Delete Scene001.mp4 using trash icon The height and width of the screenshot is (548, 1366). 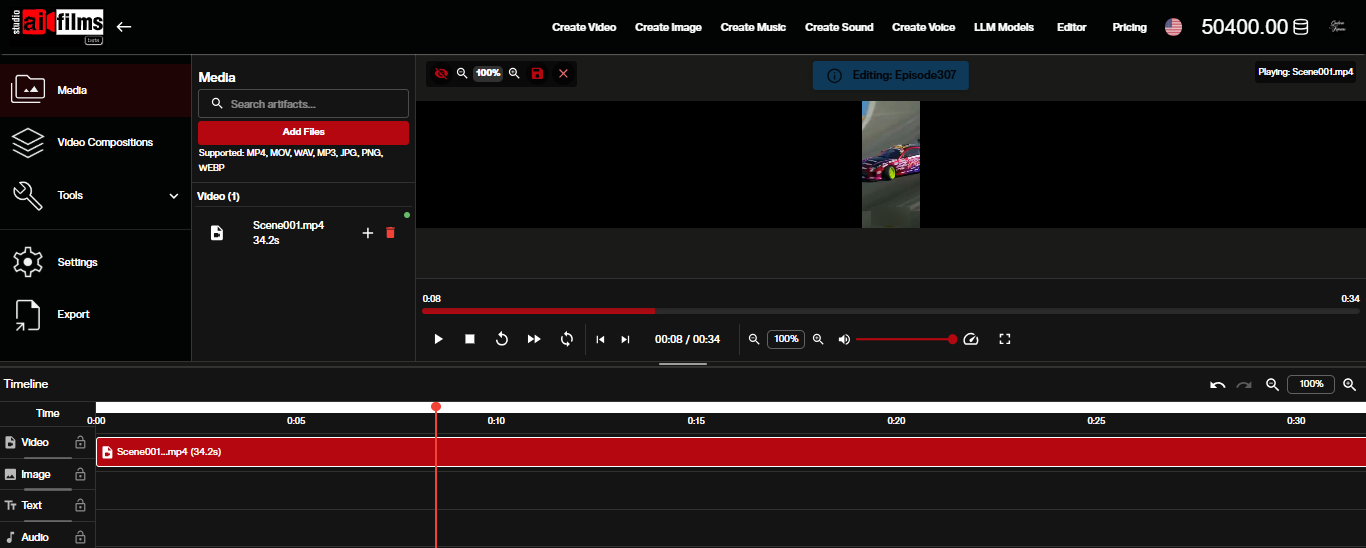point(390,232)
